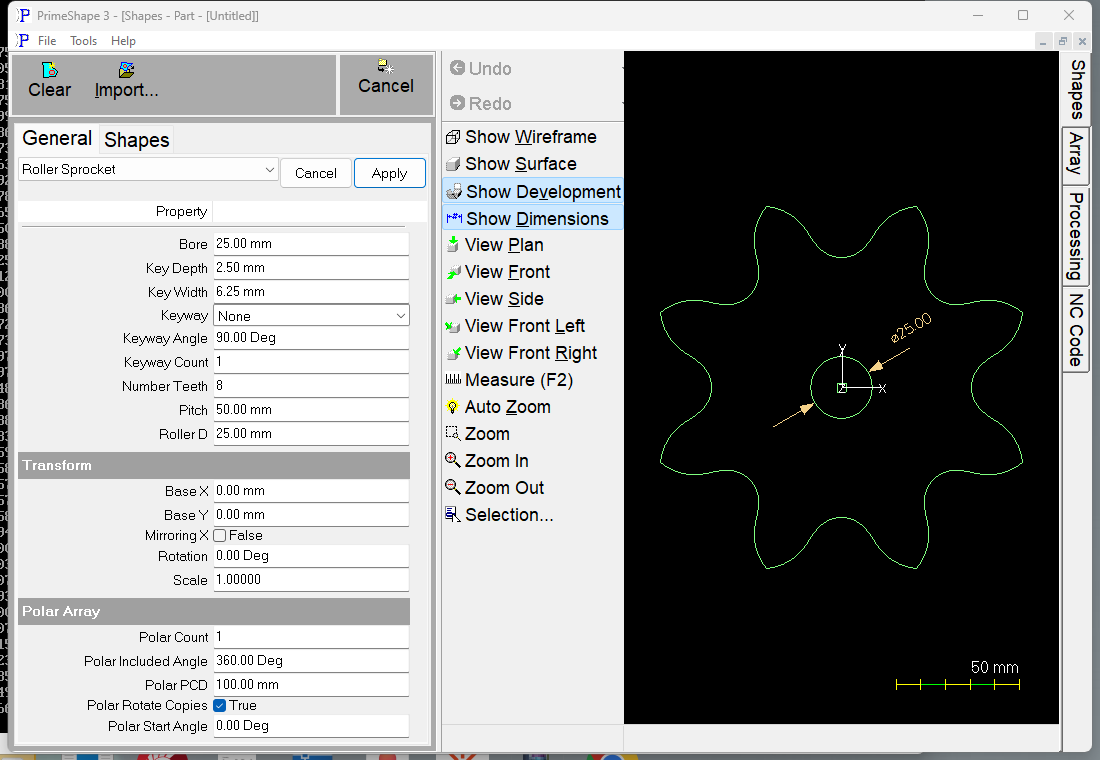The image size is (1100, 760).
Task: Click the Polar PCD value field
Action: [311, 684]
